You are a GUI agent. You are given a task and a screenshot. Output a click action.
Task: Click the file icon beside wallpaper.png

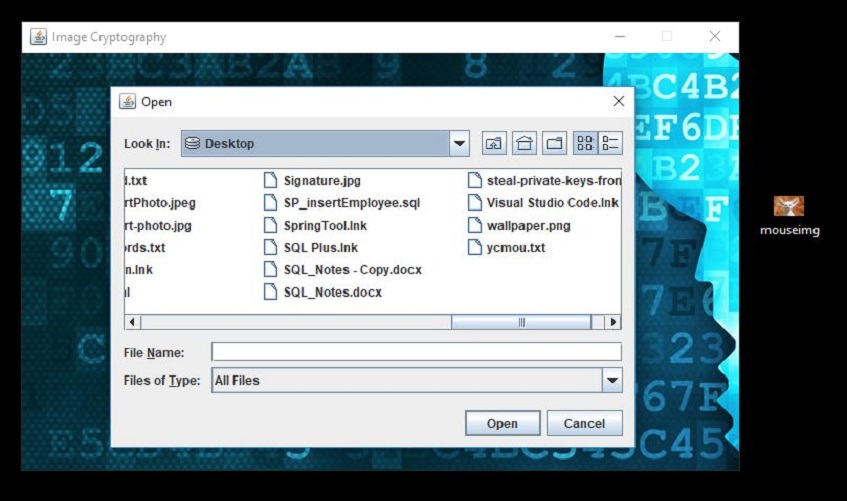[474, 225]
